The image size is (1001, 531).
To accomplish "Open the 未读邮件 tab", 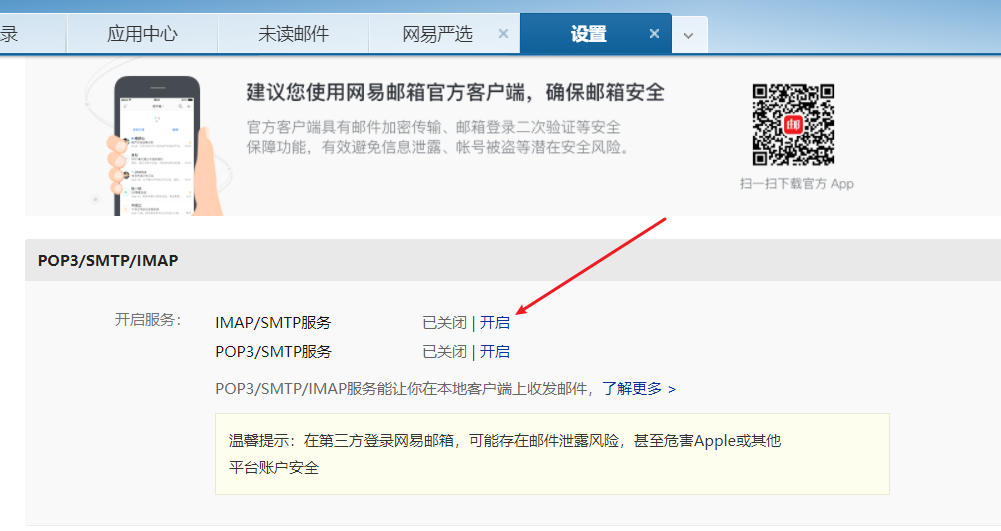I will point(293,34).
